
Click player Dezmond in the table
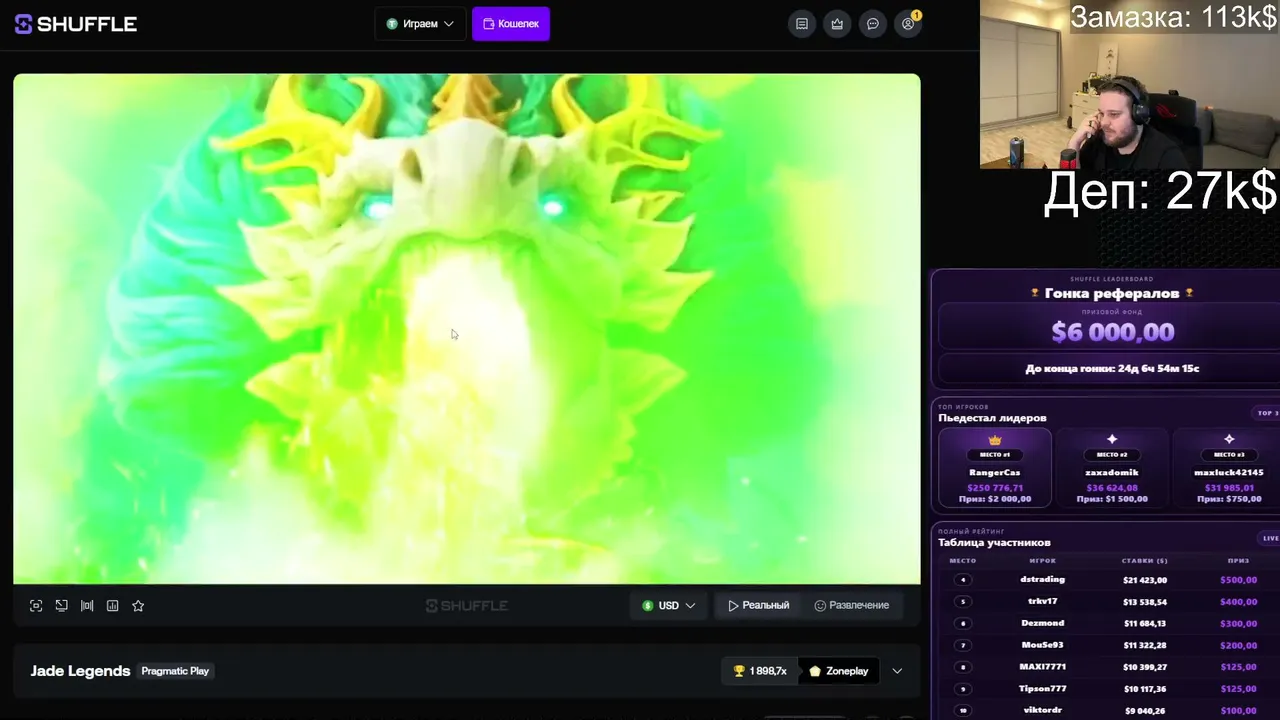(x=1042, y=624)
